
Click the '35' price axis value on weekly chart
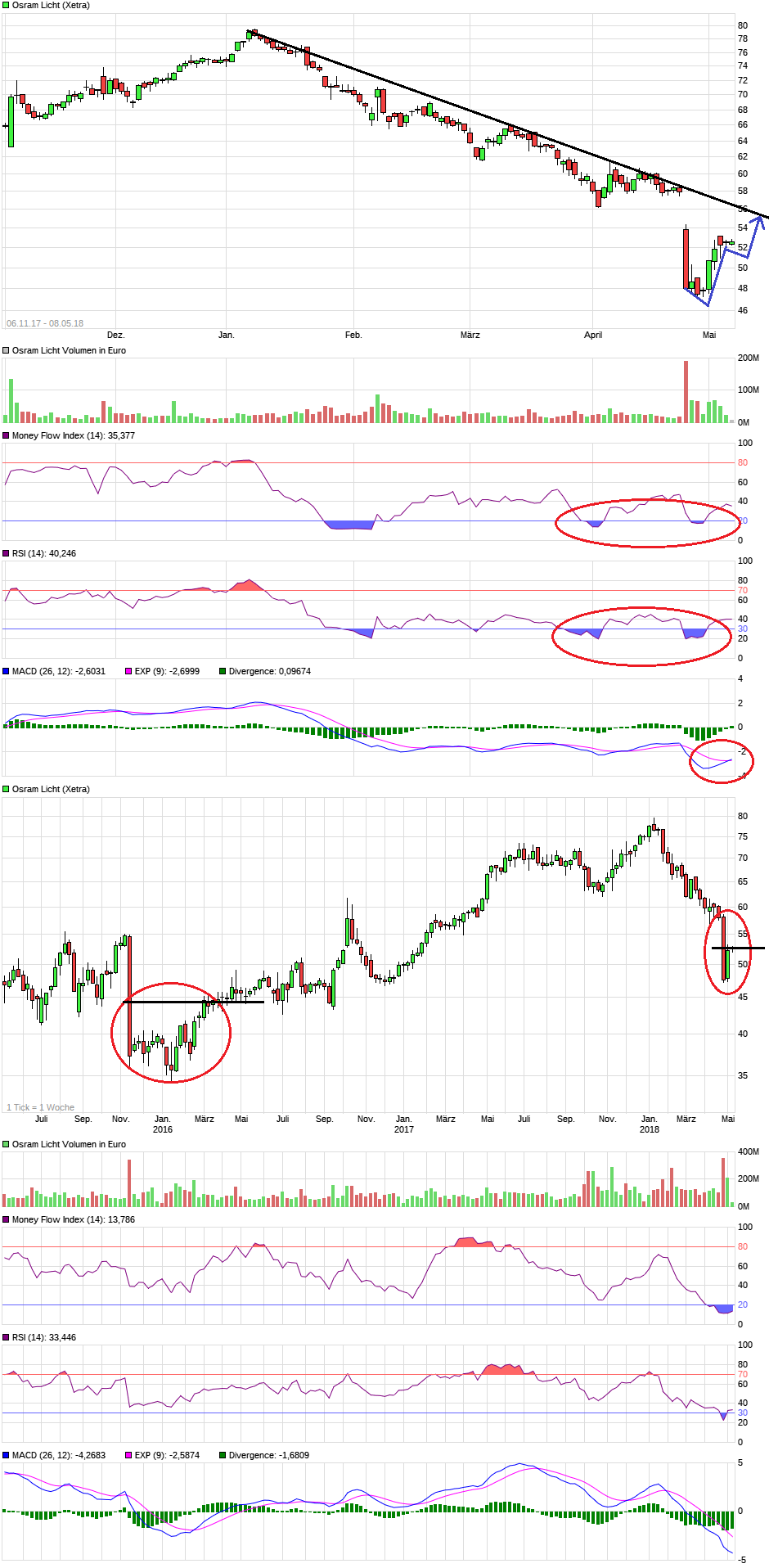[x=743, y=1075]
